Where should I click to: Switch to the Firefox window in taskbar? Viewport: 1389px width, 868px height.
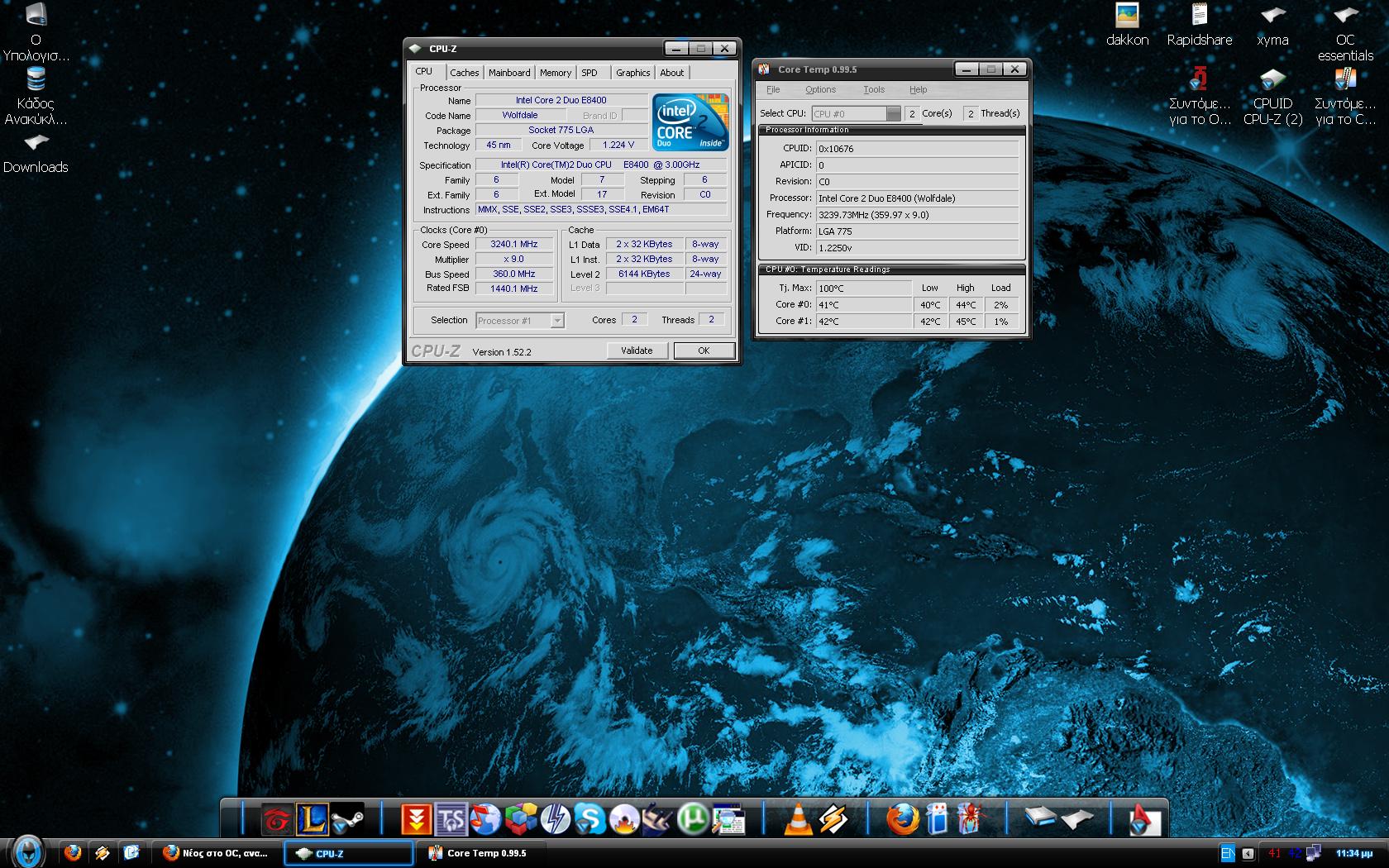point(217,853)
